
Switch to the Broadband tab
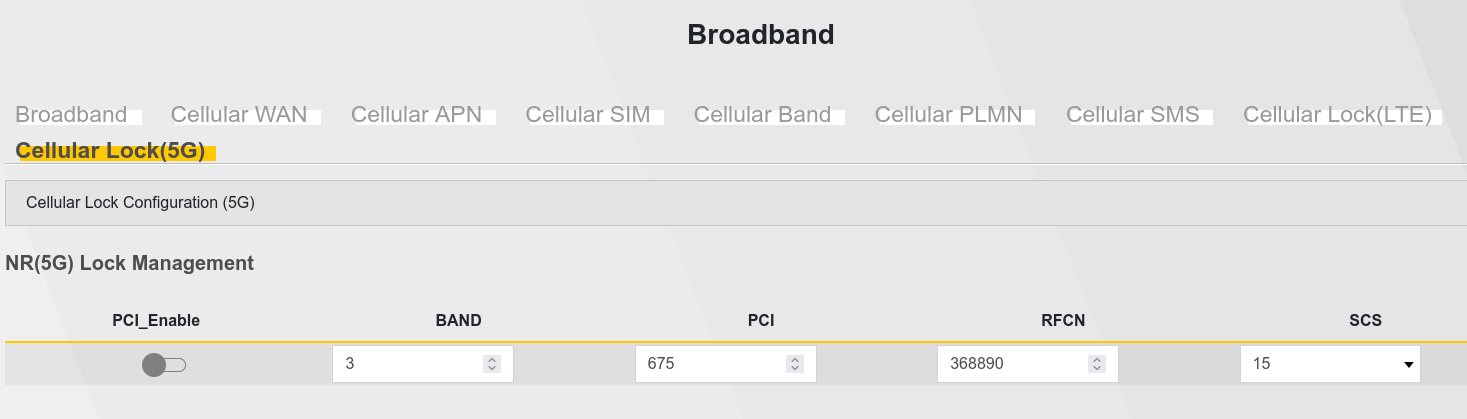[x=71, y=114]
